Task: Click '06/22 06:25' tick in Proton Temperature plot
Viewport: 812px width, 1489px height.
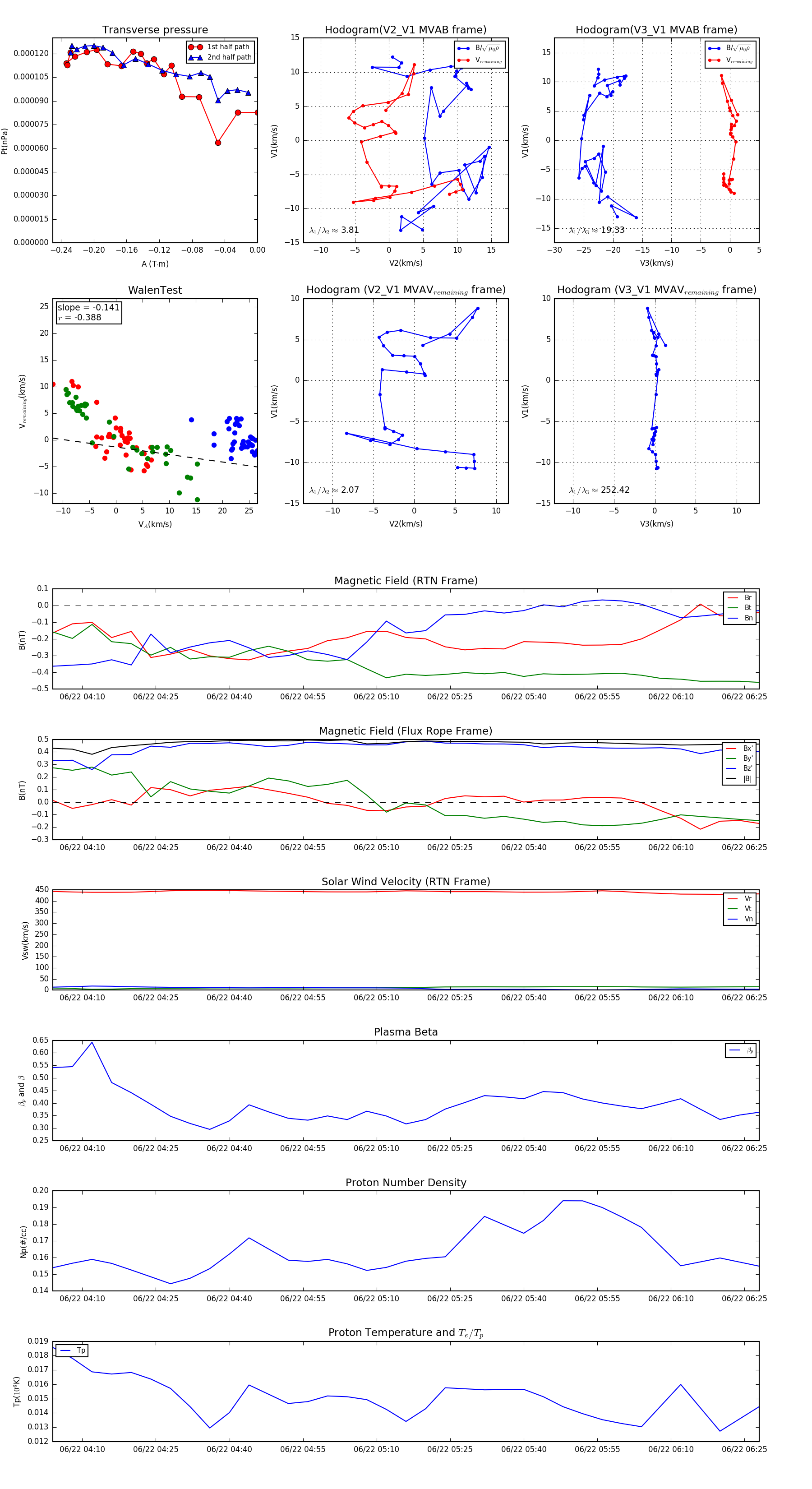Action: (x=744, y=1449)
